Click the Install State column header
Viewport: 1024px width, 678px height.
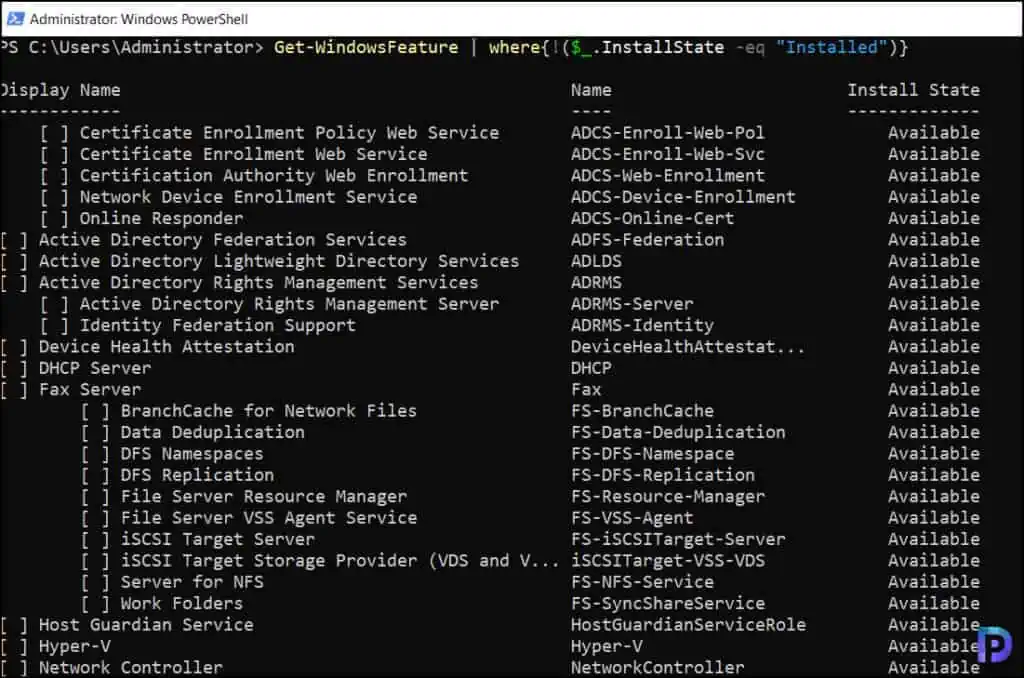pos(913,90)
